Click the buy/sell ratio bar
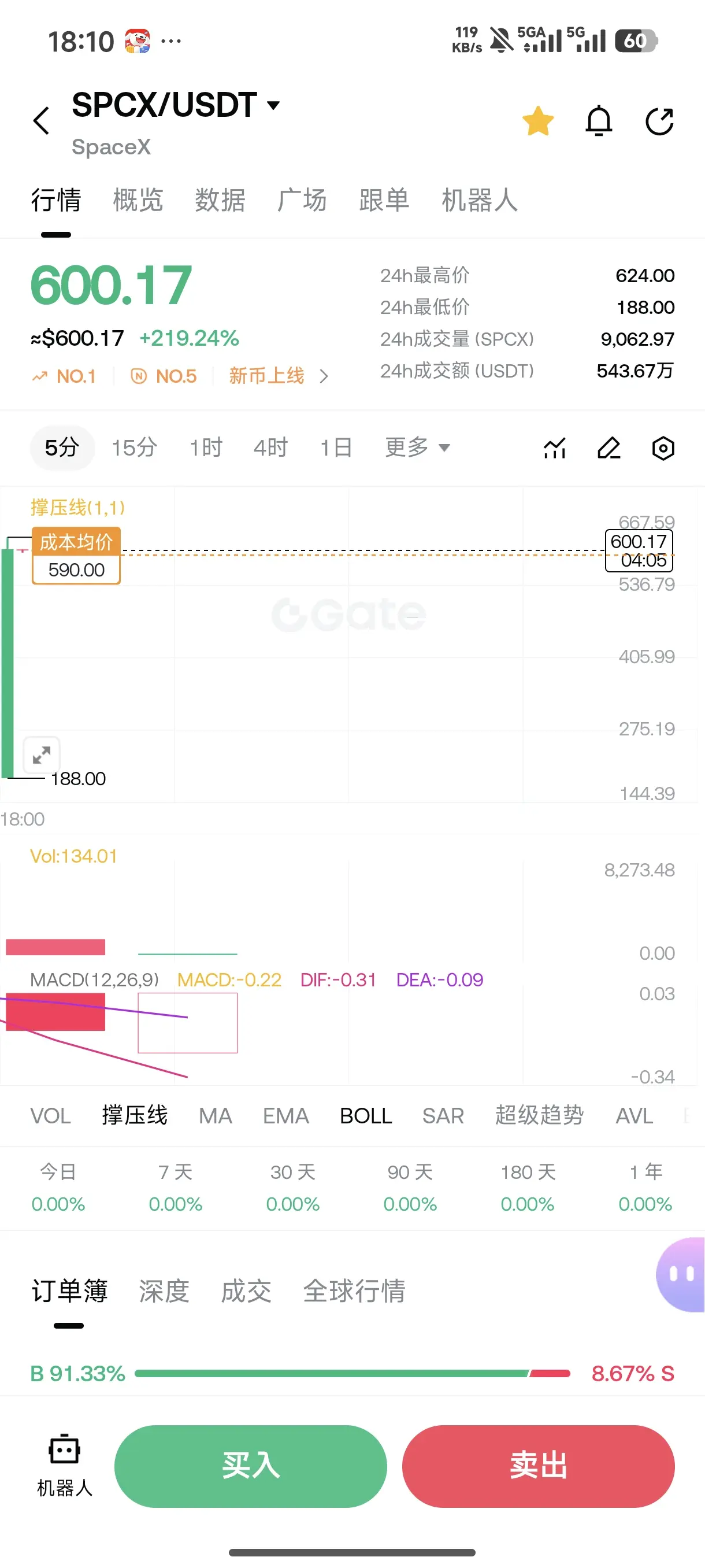 click(x=352, y=1373)
